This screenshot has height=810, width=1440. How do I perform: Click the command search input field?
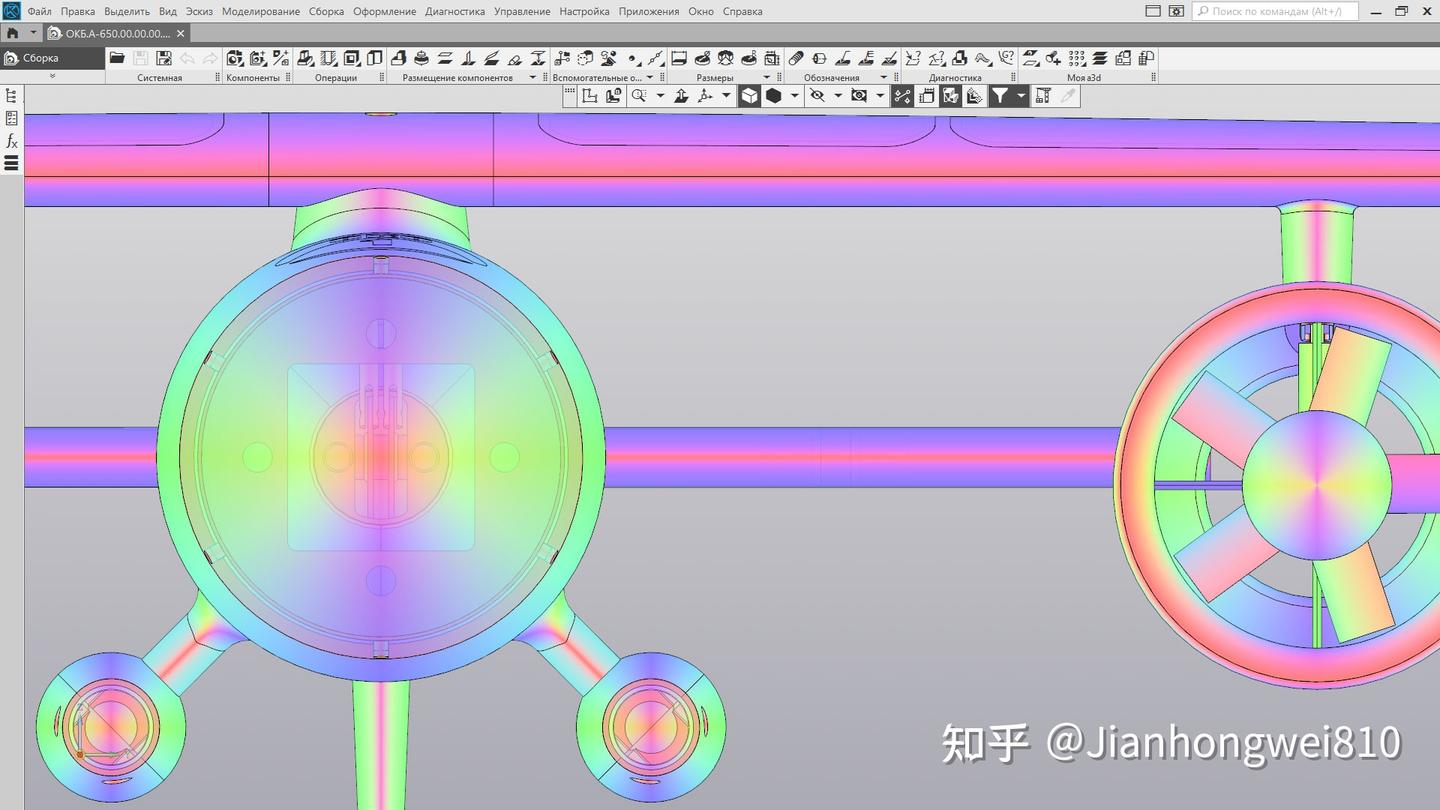1270,11
